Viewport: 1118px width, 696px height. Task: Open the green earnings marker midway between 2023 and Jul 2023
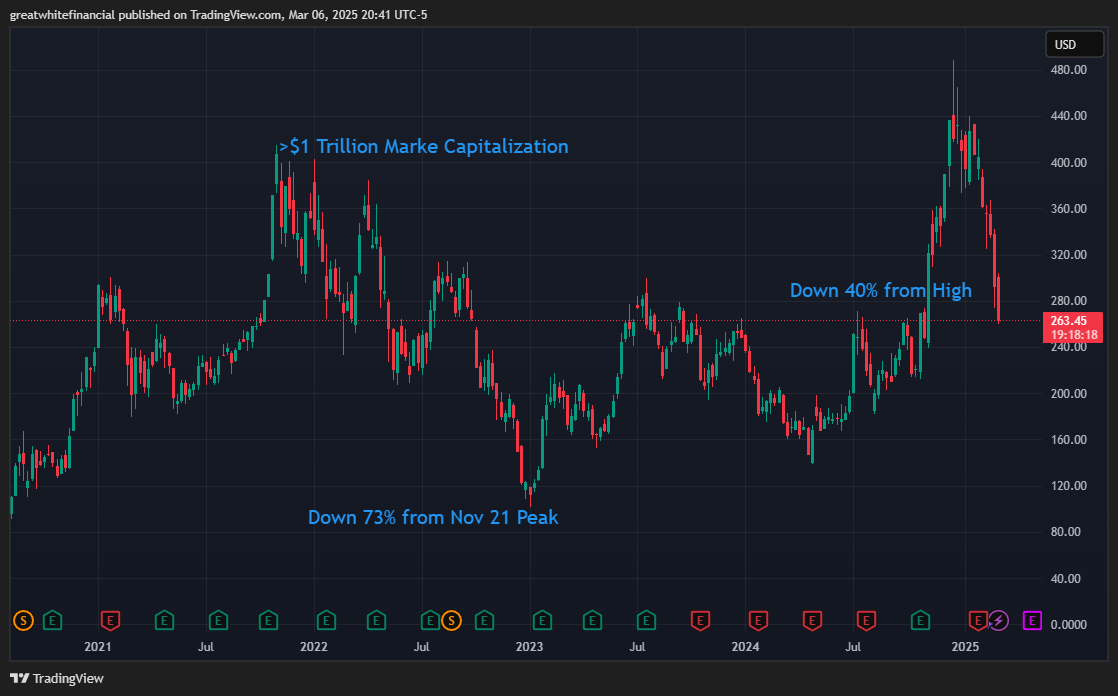coord(593,620)
